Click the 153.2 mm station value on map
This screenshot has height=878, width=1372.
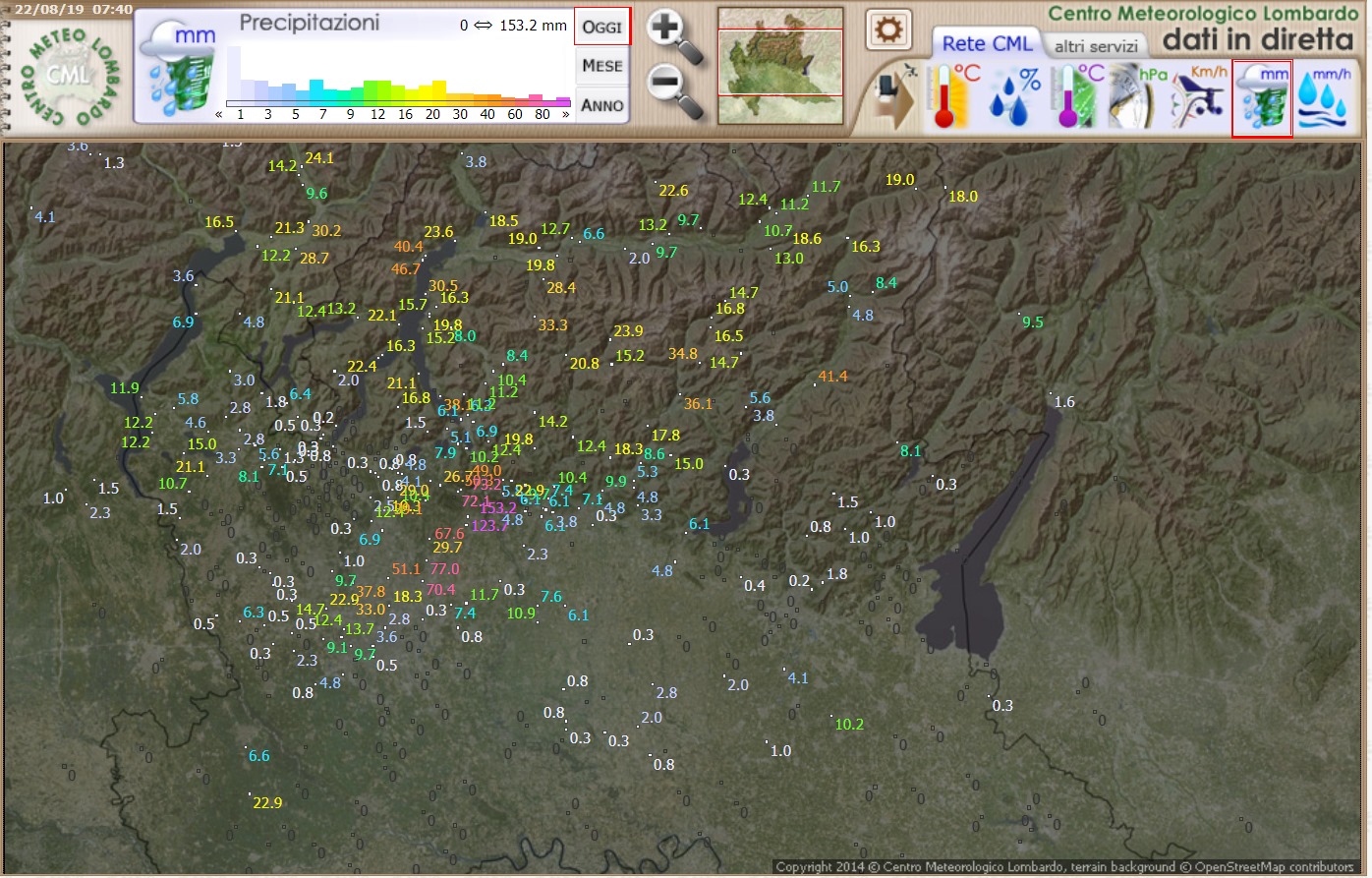pos(497,508)
